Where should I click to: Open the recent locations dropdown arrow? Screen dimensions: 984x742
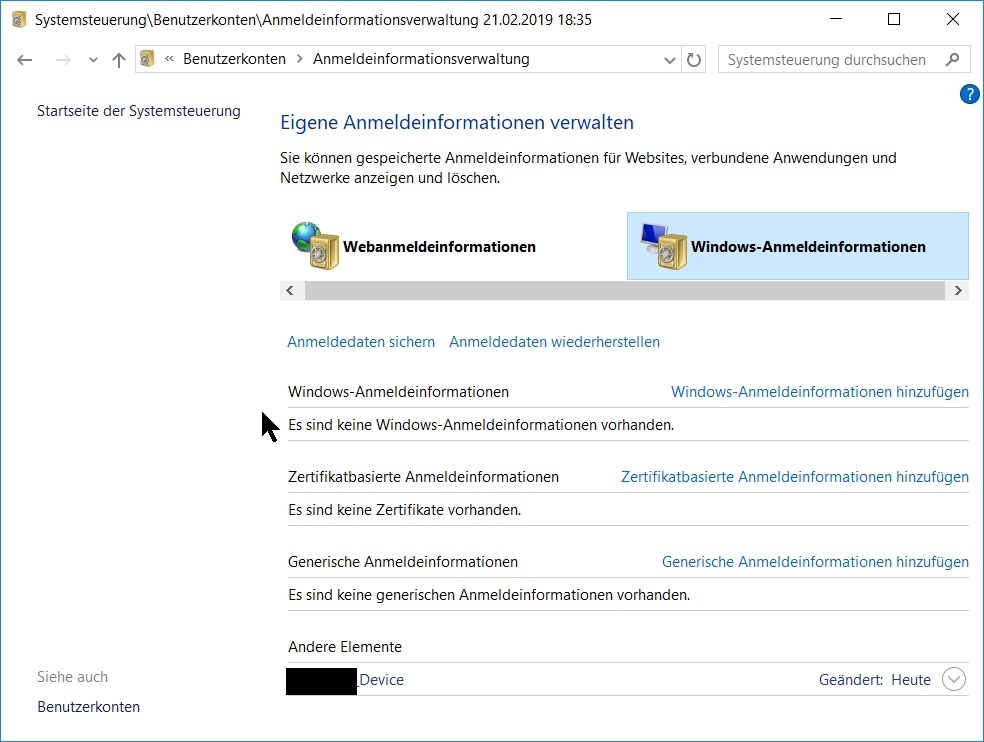coord(93,60)
